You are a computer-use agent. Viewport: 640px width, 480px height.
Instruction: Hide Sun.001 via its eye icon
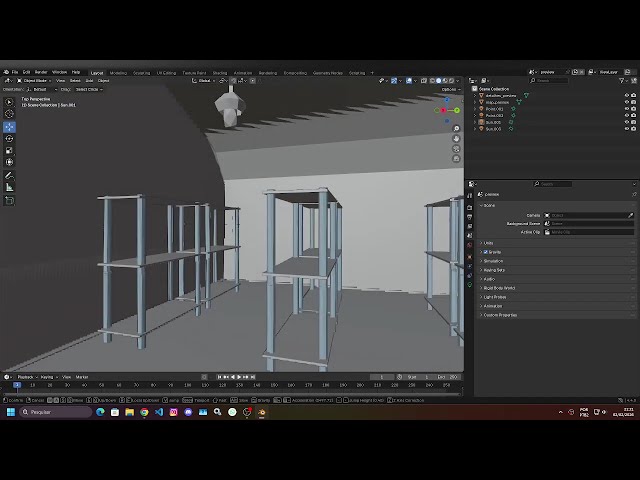[x=627, y=122]
